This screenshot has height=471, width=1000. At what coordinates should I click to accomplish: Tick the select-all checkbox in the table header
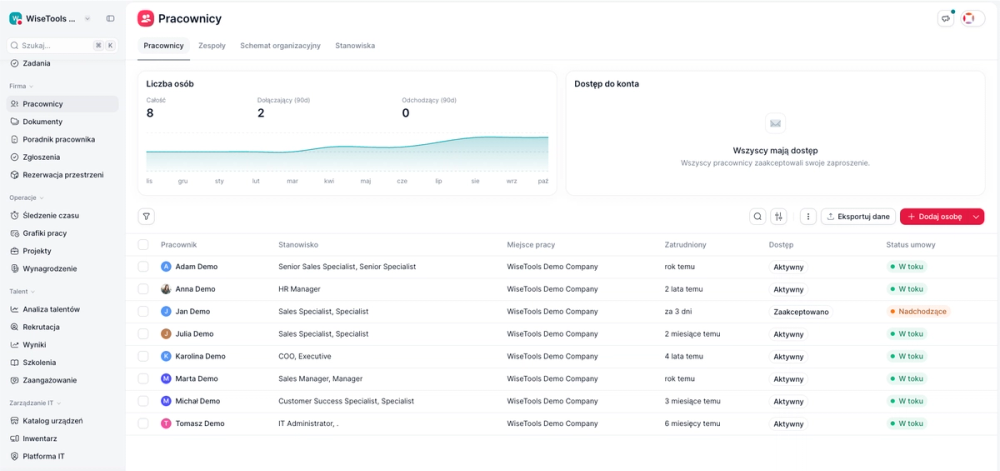[x=143, y=245]
